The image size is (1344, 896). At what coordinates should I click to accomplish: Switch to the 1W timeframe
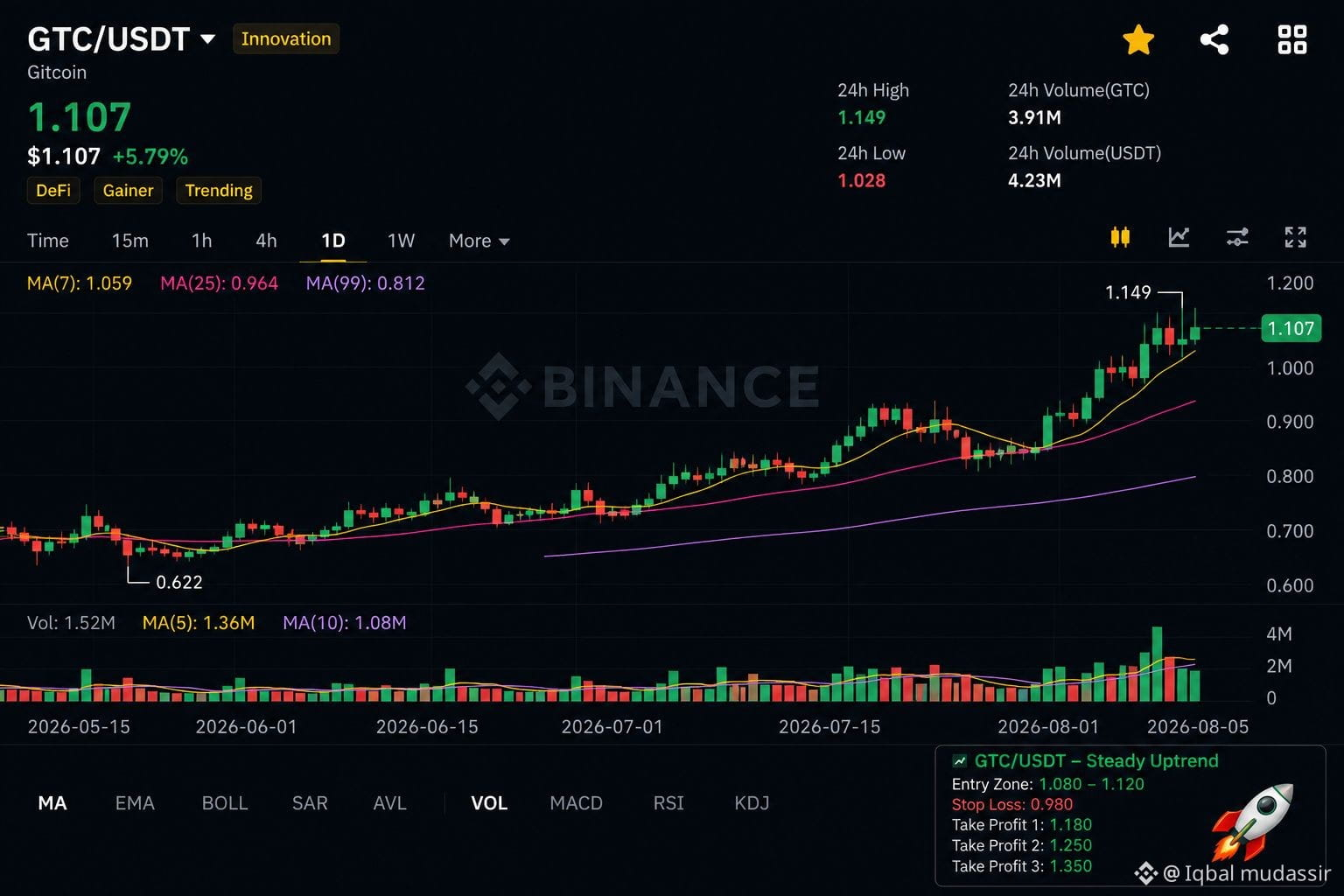pyautogui.click(x=401, y=241)
